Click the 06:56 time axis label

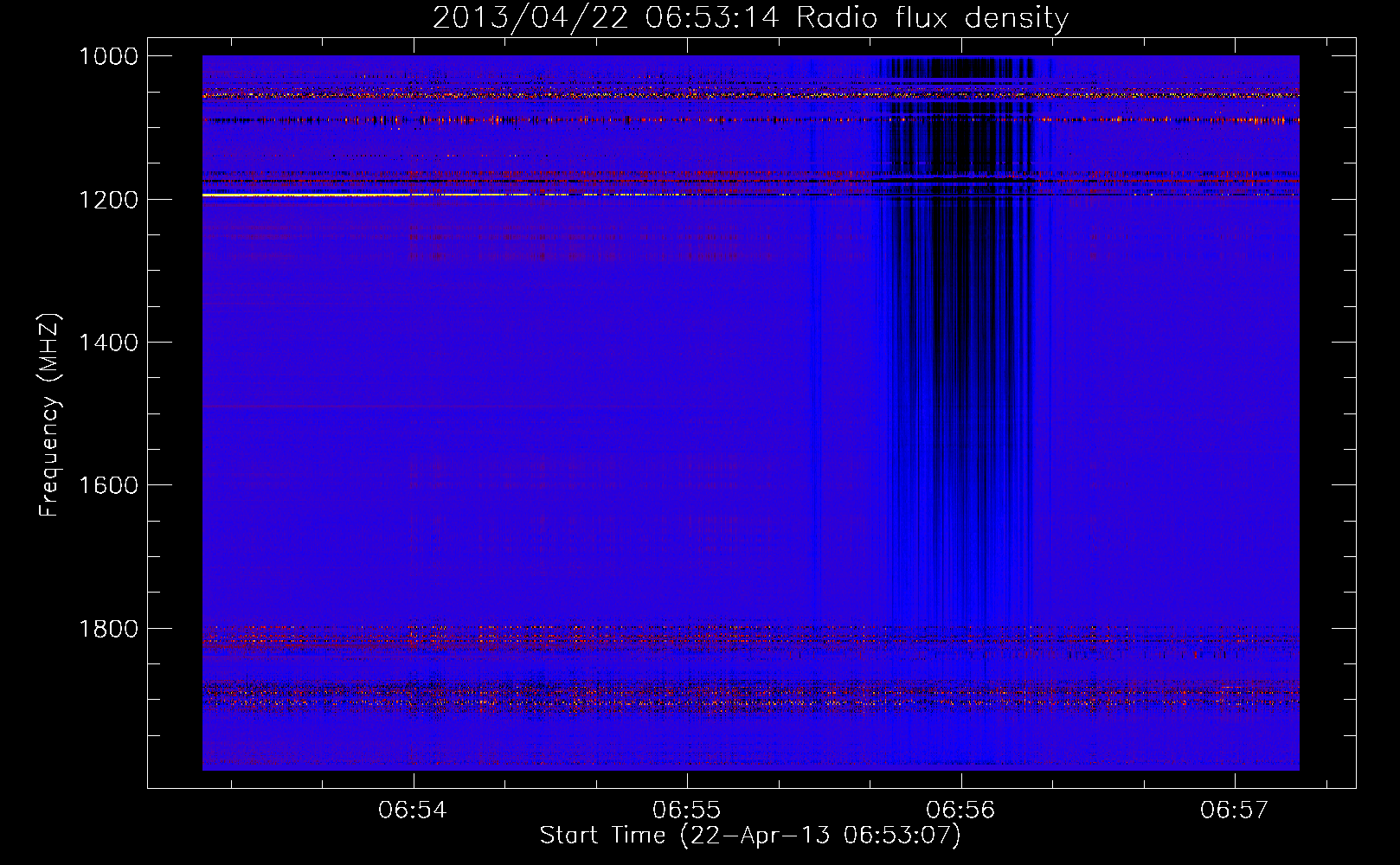click(960, 811)
